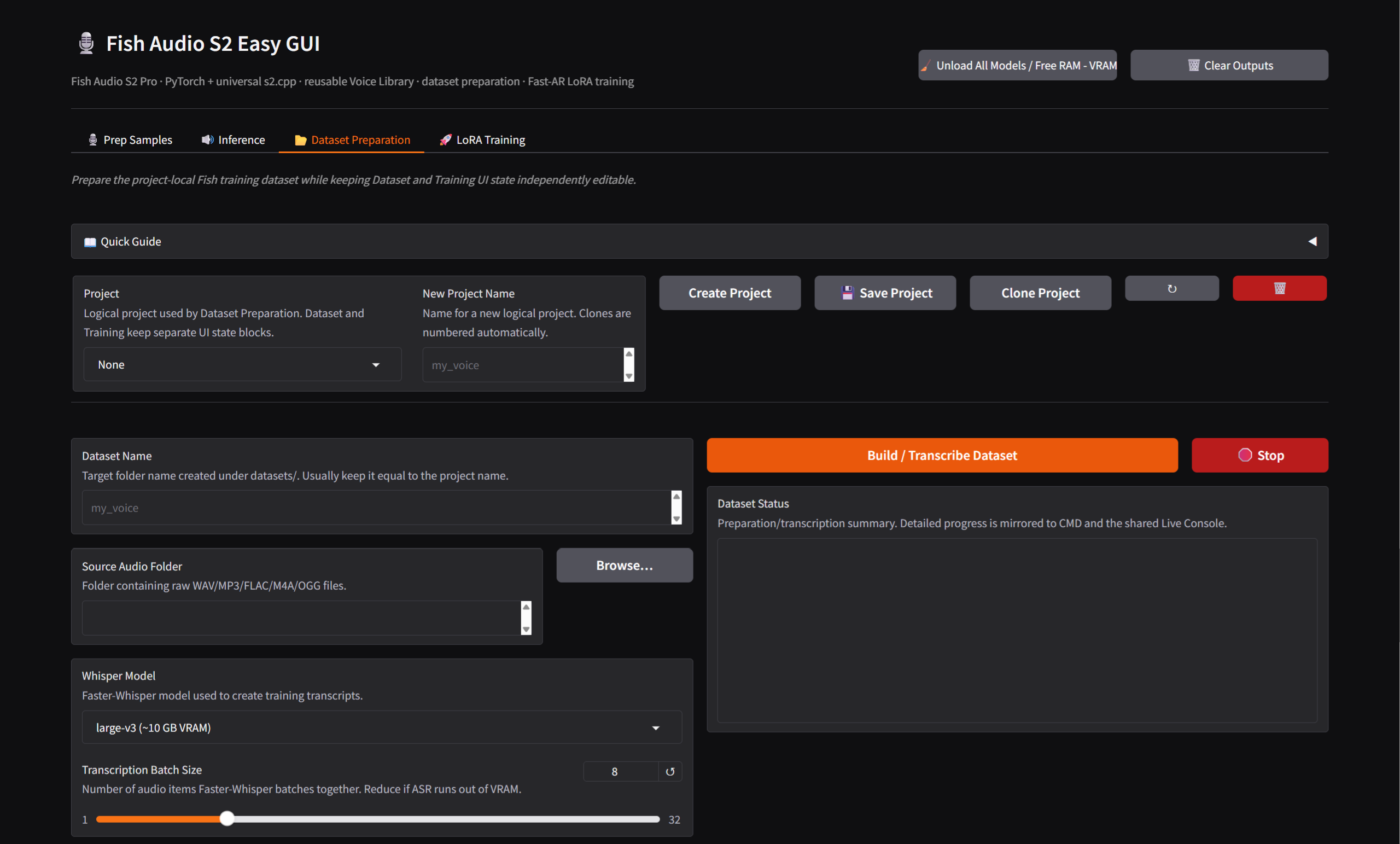Click Unload All Models / Free RAM - VRAM
Viewport: 1400px width, 844px height.
(x=1018, y=65)
